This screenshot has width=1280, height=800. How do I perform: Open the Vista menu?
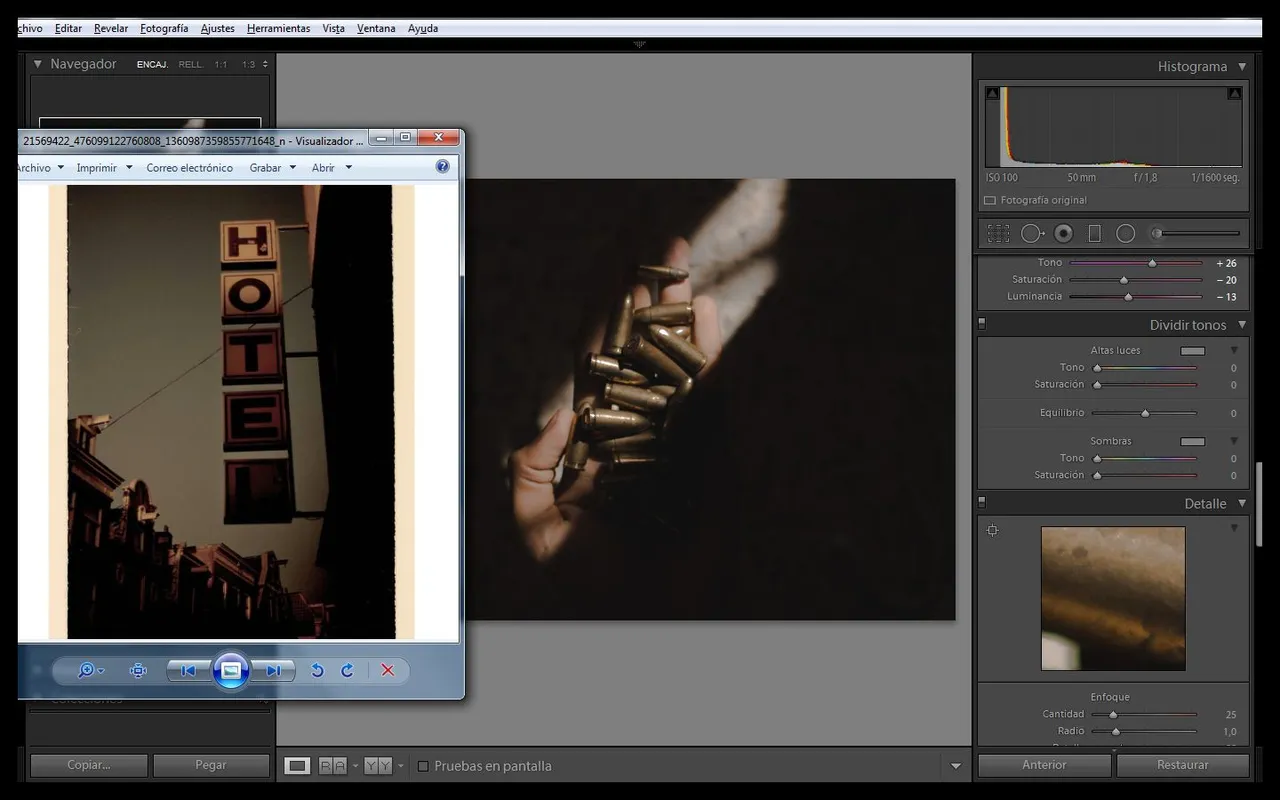[x=333, y=28]
